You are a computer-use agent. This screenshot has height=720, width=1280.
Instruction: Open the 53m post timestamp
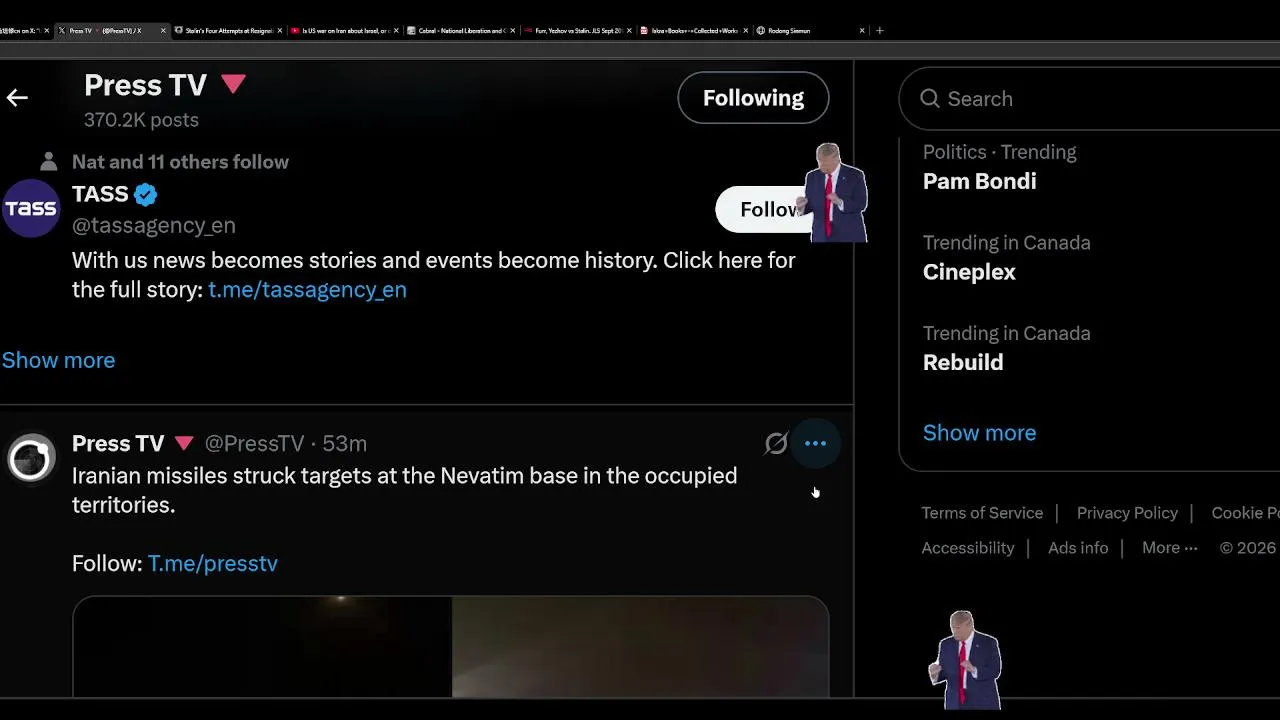[x=344, y=443]
